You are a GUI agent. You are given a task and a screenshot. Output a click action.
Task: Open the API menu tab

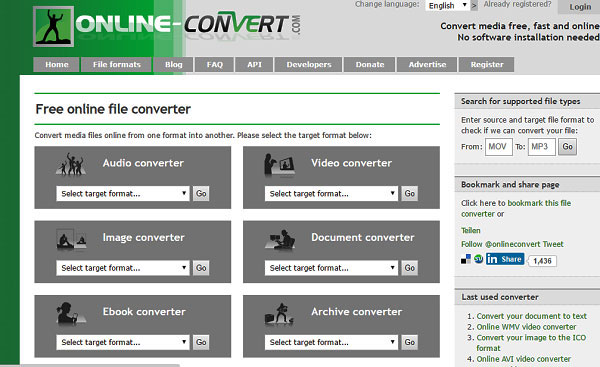tap(254, 65)
